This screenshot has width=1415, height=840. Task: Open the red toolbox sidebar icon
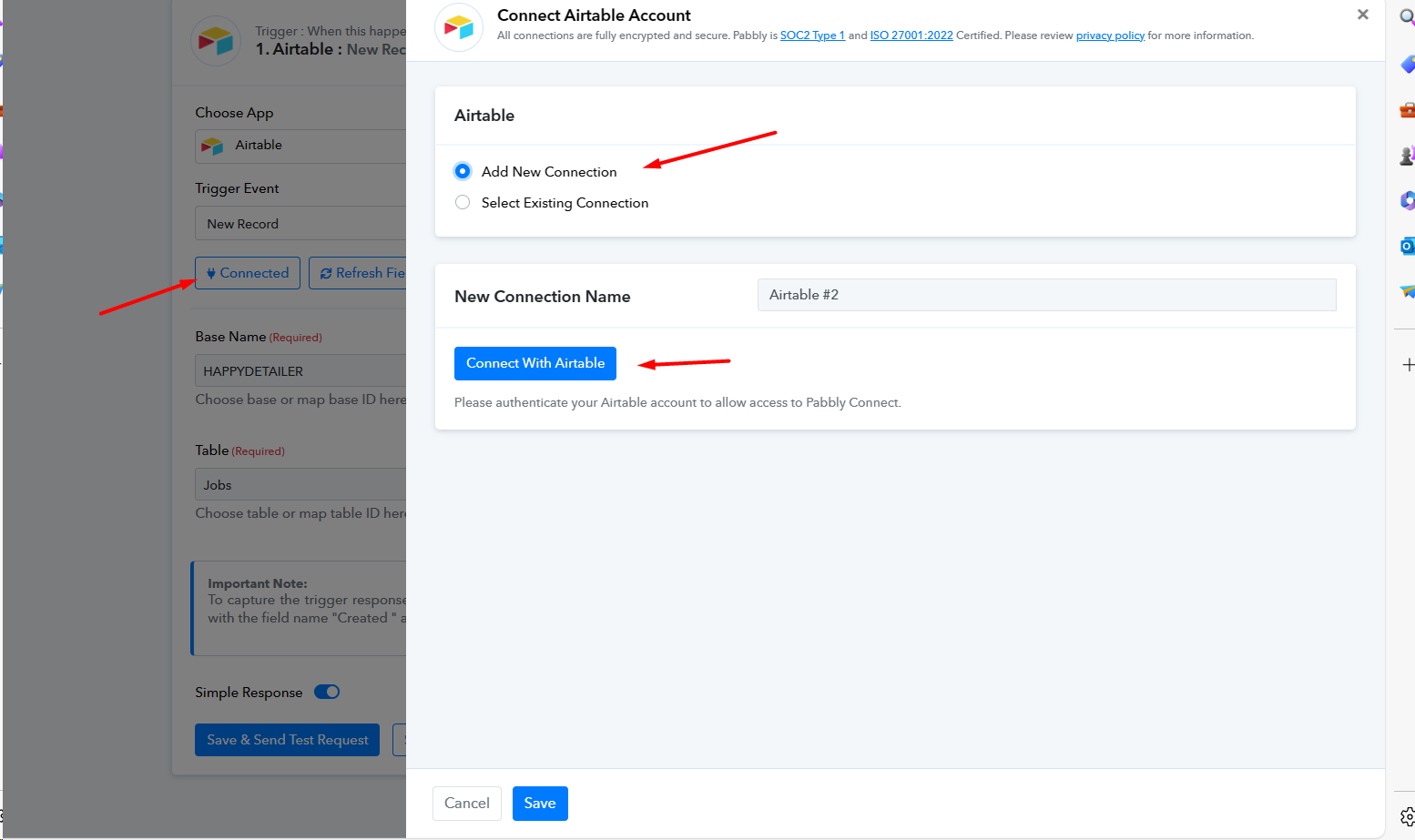click(x=1407, y=110)
